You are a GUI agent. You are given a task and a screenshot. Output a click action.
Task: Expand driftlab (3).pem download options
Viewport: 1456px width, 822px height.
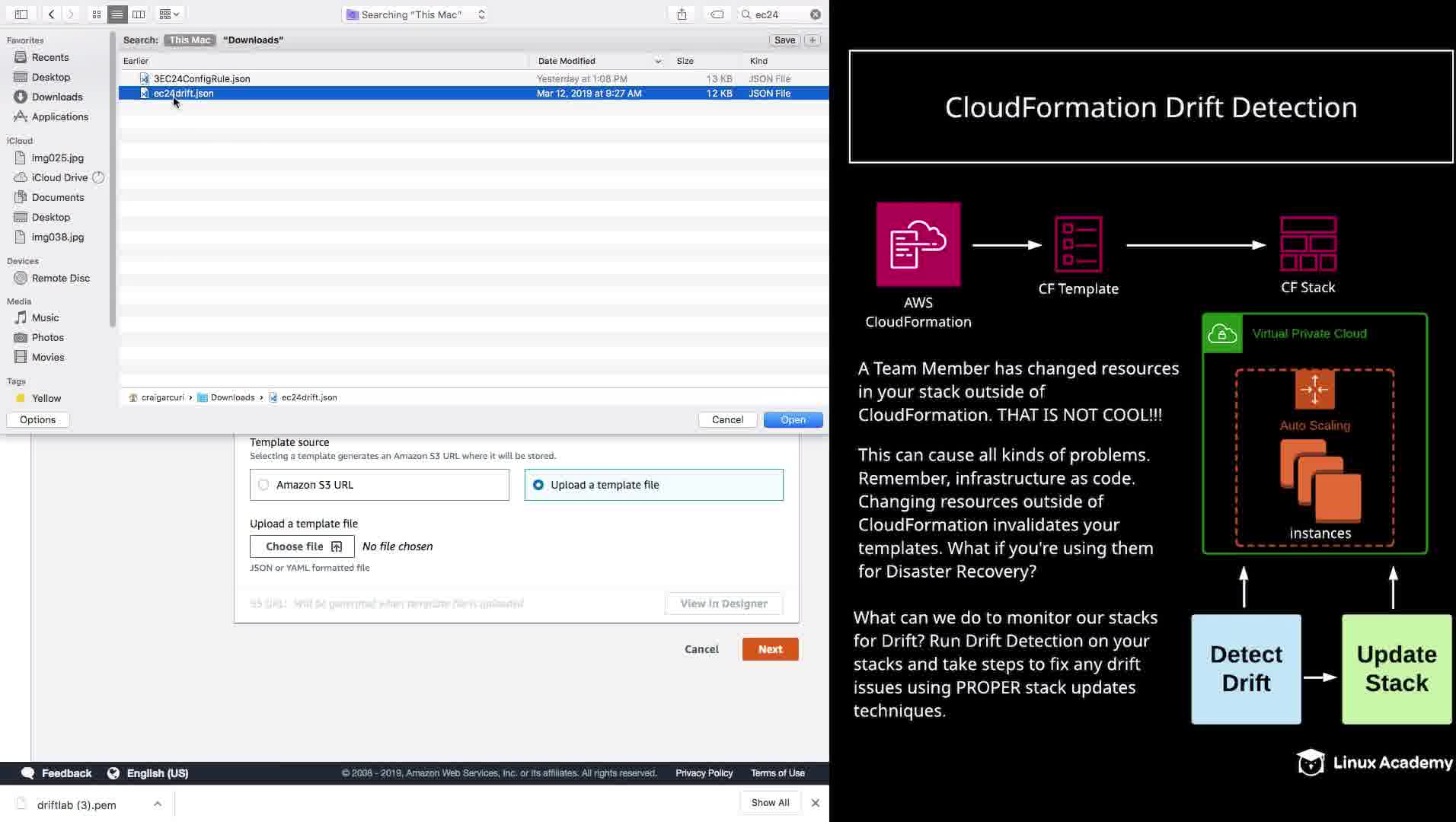click(x=158, y=804)
